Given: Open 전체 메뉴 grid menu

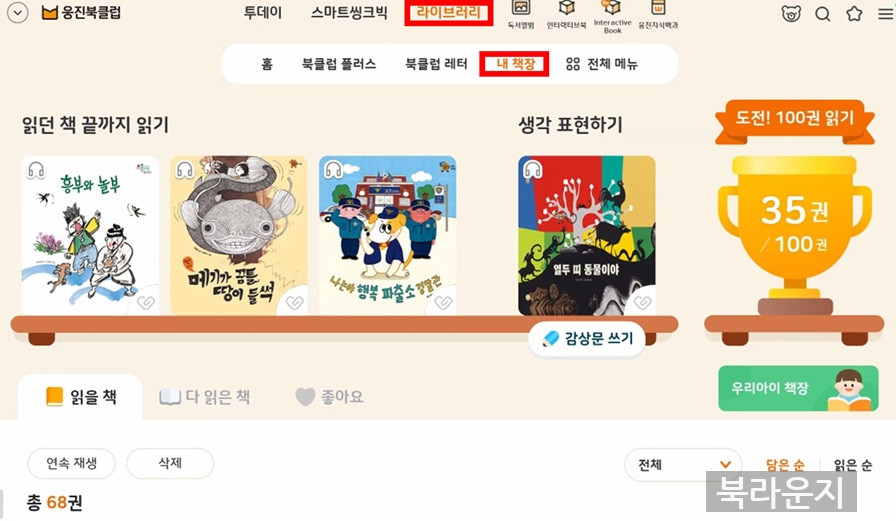Looking at the screenshot, I should click(601, 63).
